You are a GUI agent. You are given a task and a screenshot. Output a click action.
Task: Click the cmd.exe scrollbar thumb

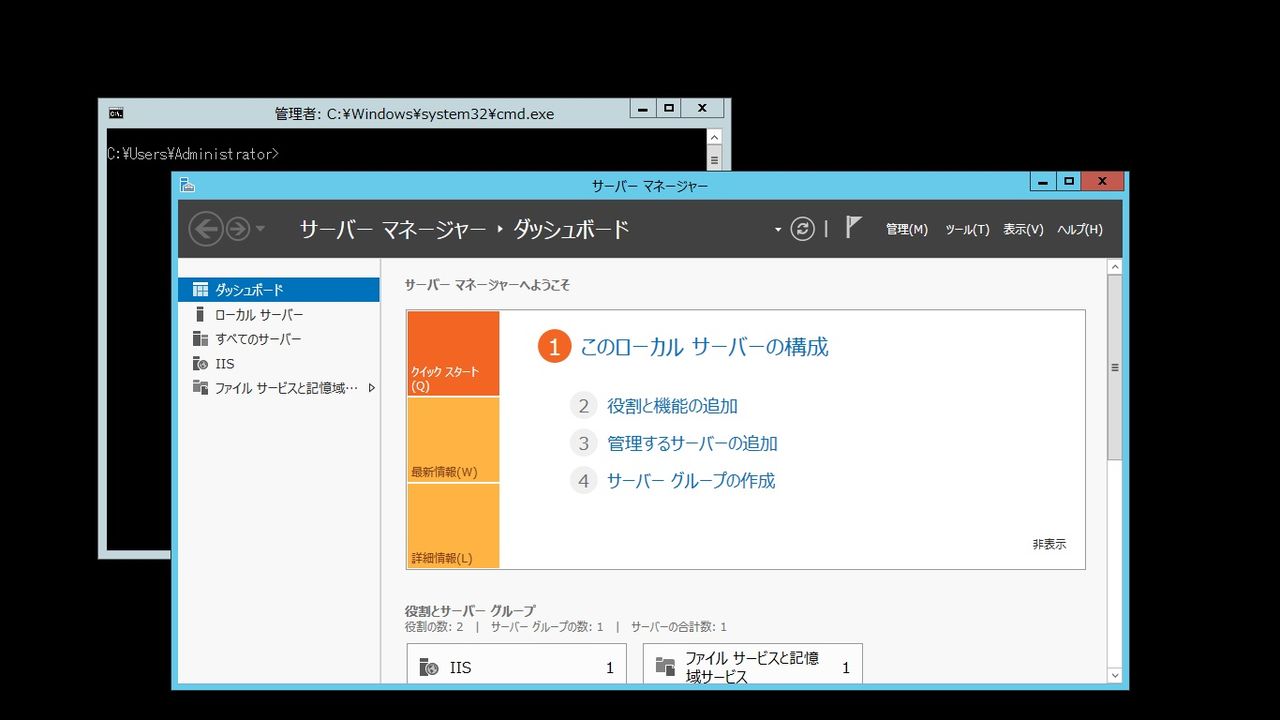[x=714, y=159]
